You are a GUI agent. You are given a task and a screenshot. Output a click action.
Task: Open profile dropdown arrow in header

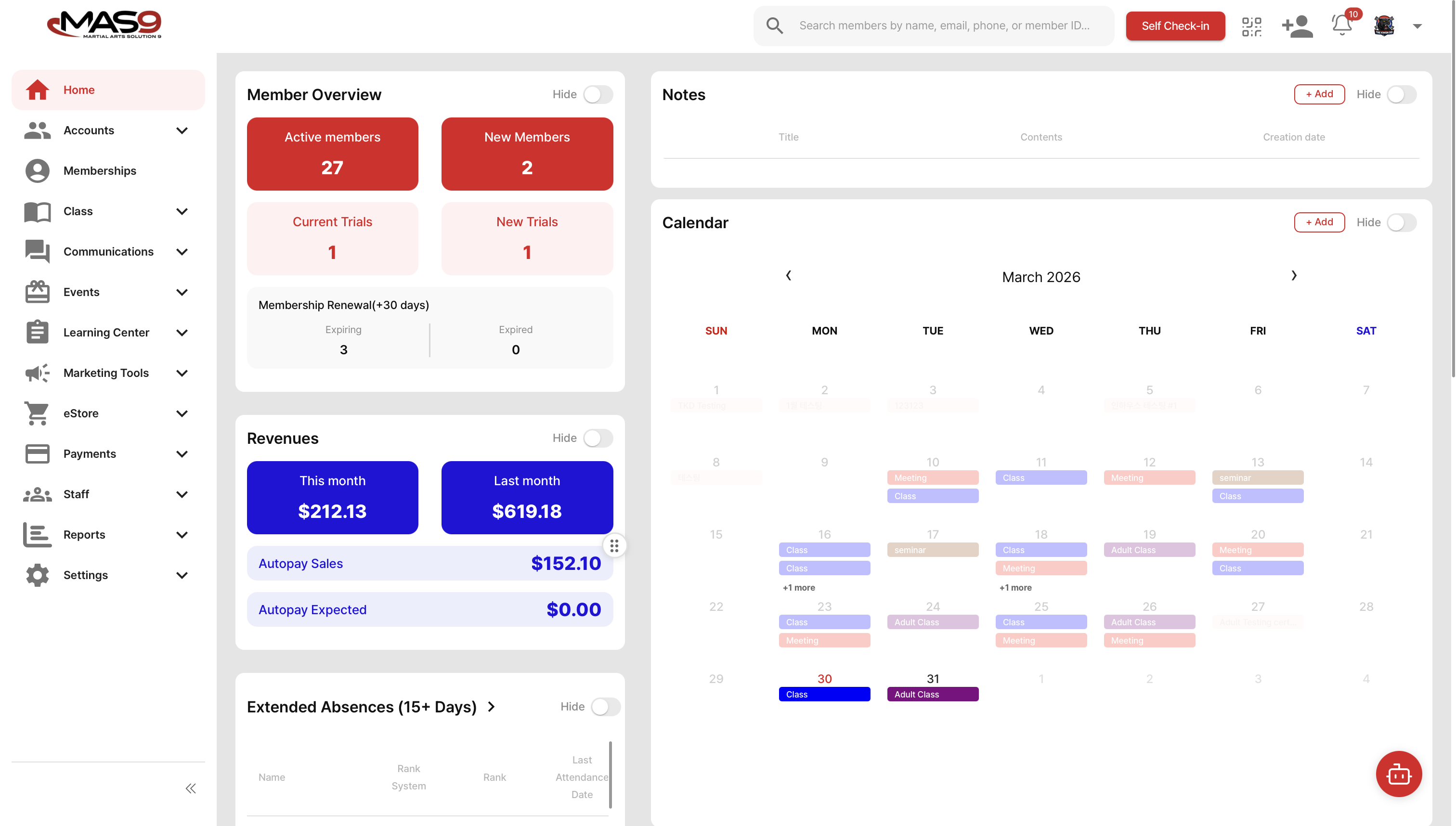coord(1417,26)
